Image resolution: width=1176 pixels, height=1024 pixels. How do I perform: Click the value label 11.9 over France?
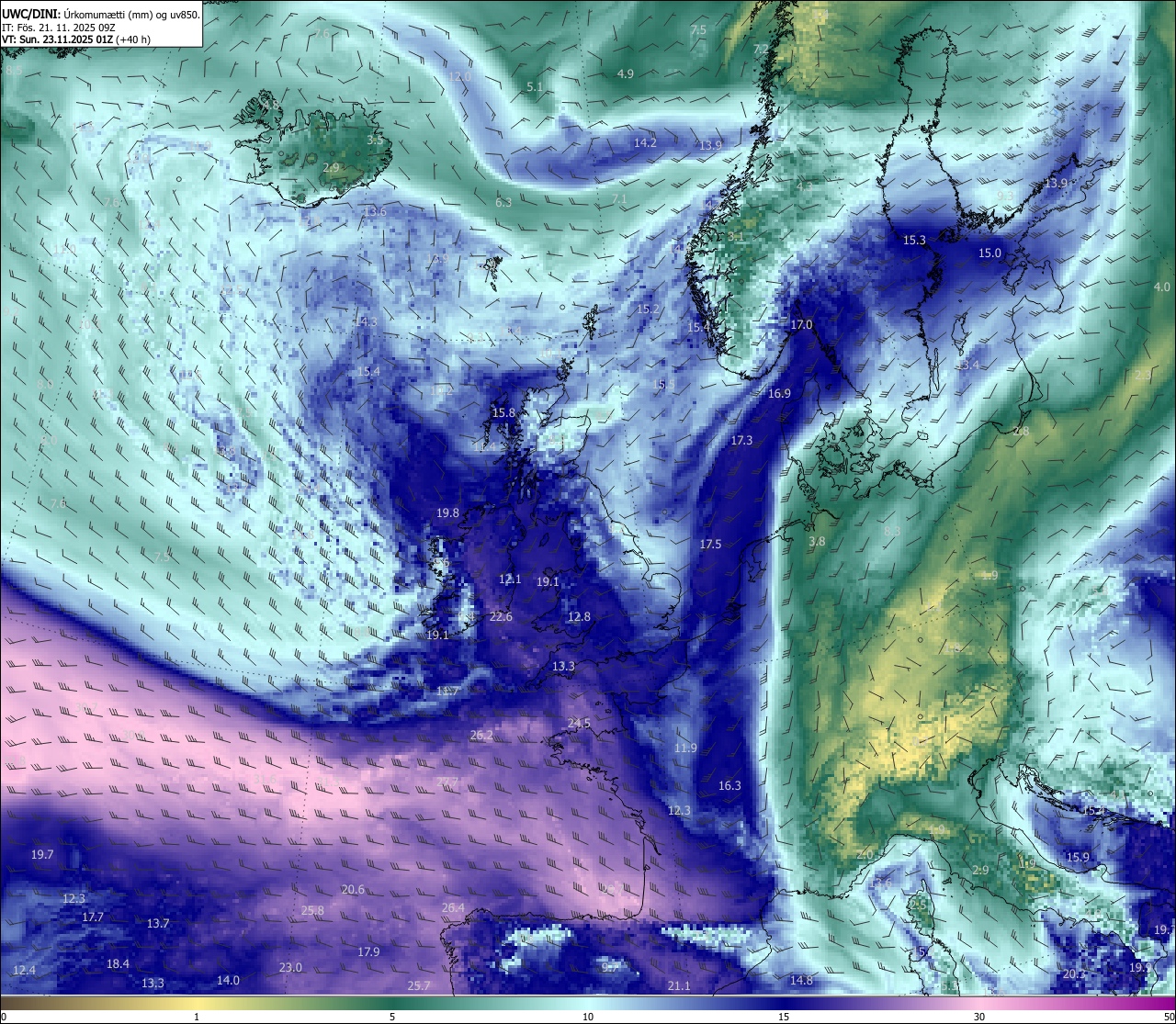684,748
